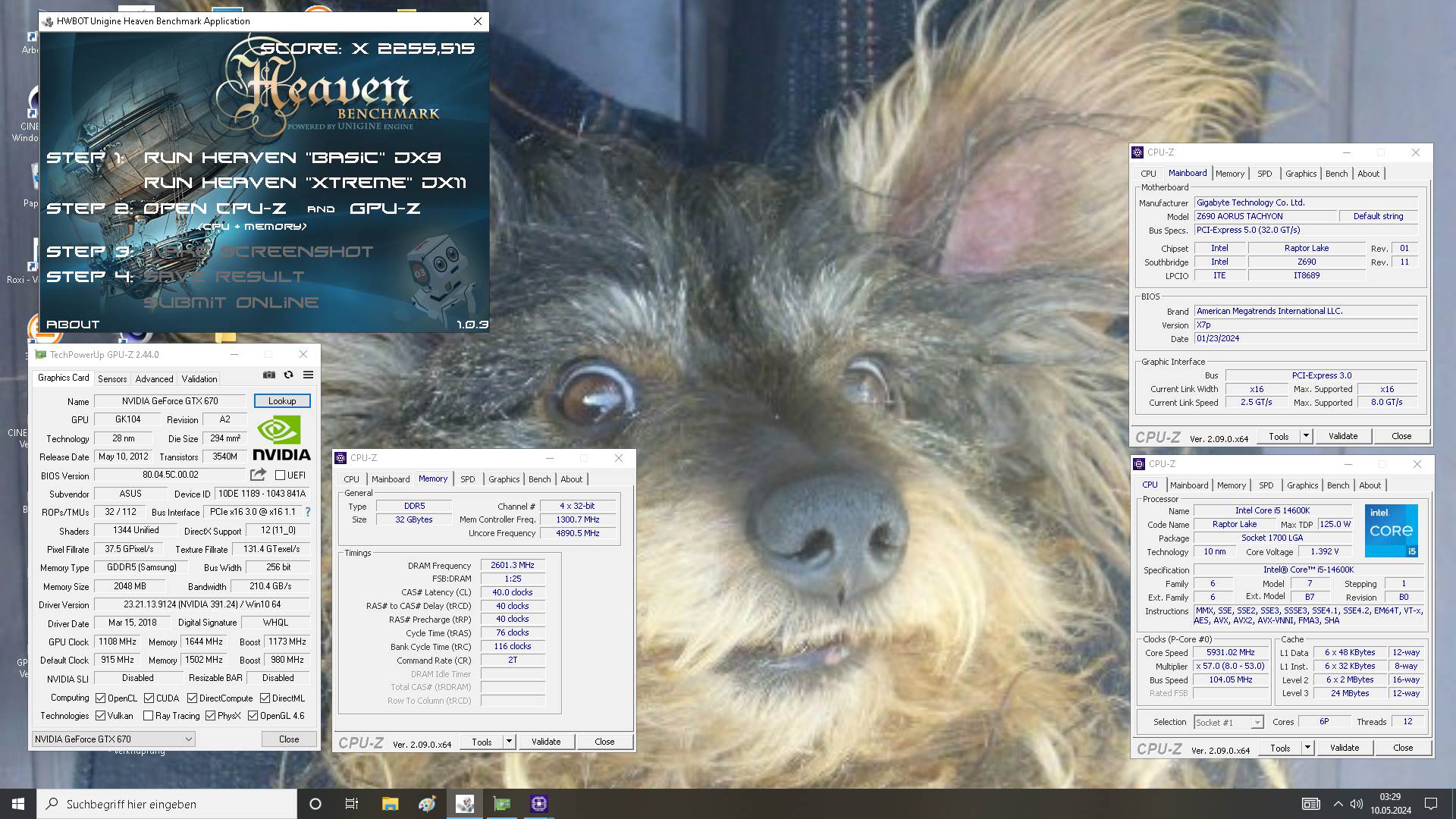
Task: Toggle the Ray Tracing checkbox
Action: [148, 715]
